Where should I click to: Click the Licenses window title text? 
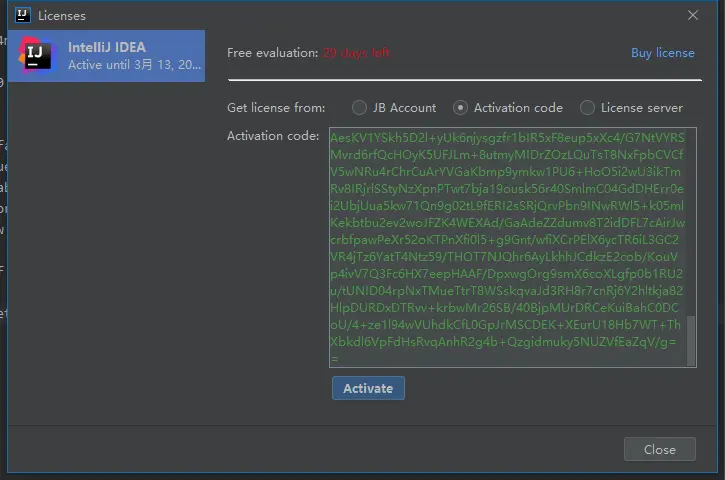(x=62, y=16)
